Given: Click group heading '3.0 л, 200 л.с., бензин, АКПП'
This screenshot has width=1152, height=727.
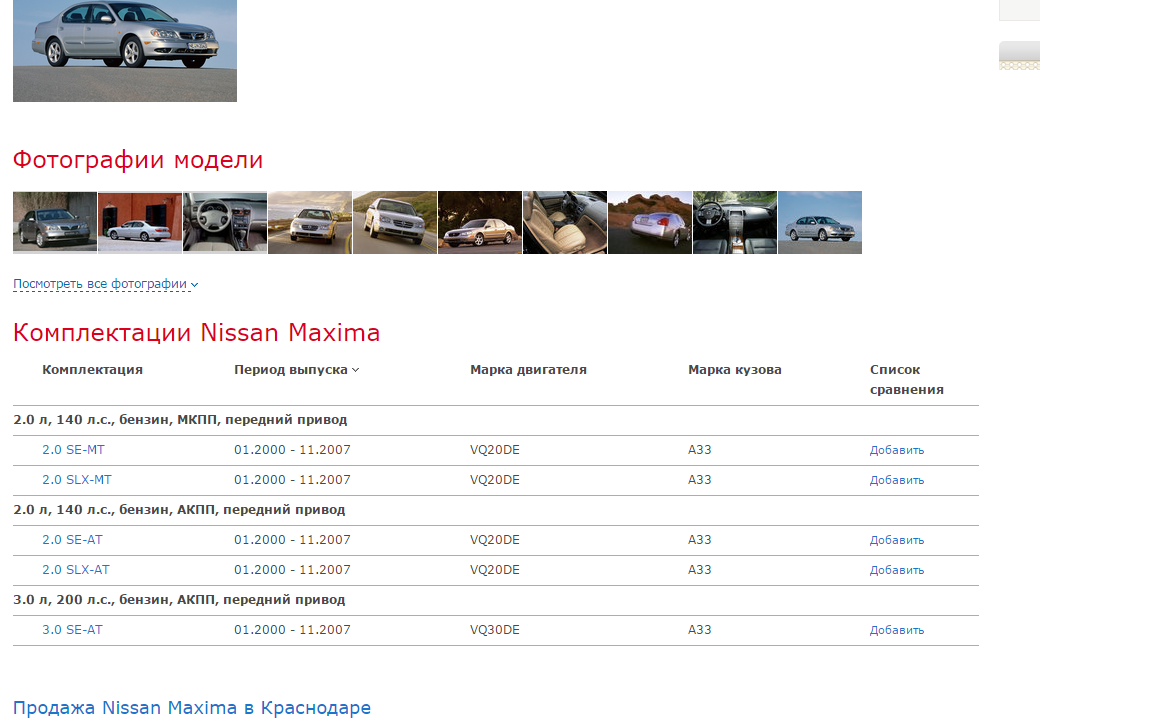Looking at the screenshot, I should pos(179,600).
